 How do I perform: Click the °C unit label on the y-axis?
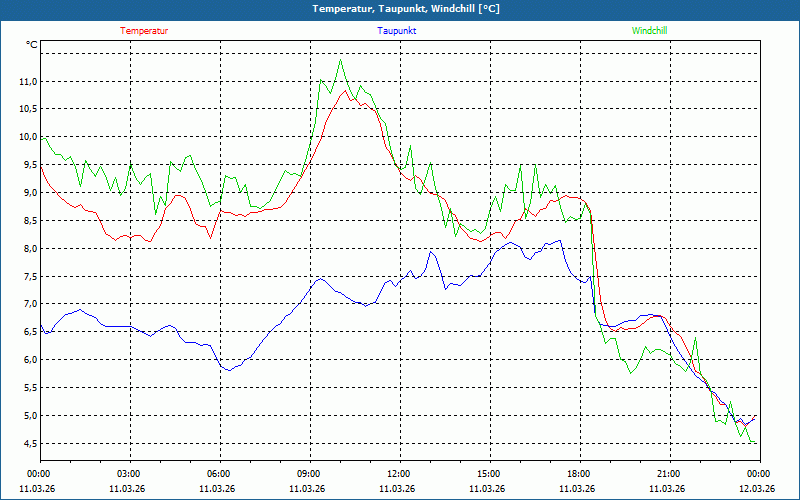pyautogui.click(x=31, y=45)
